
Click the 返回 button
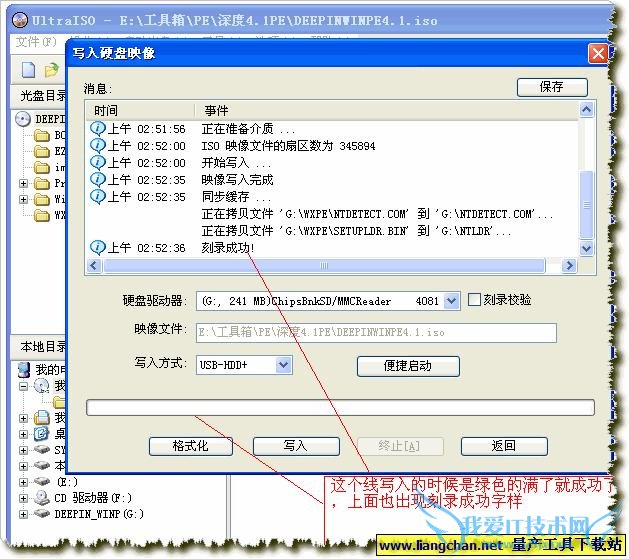pos(504,446)
